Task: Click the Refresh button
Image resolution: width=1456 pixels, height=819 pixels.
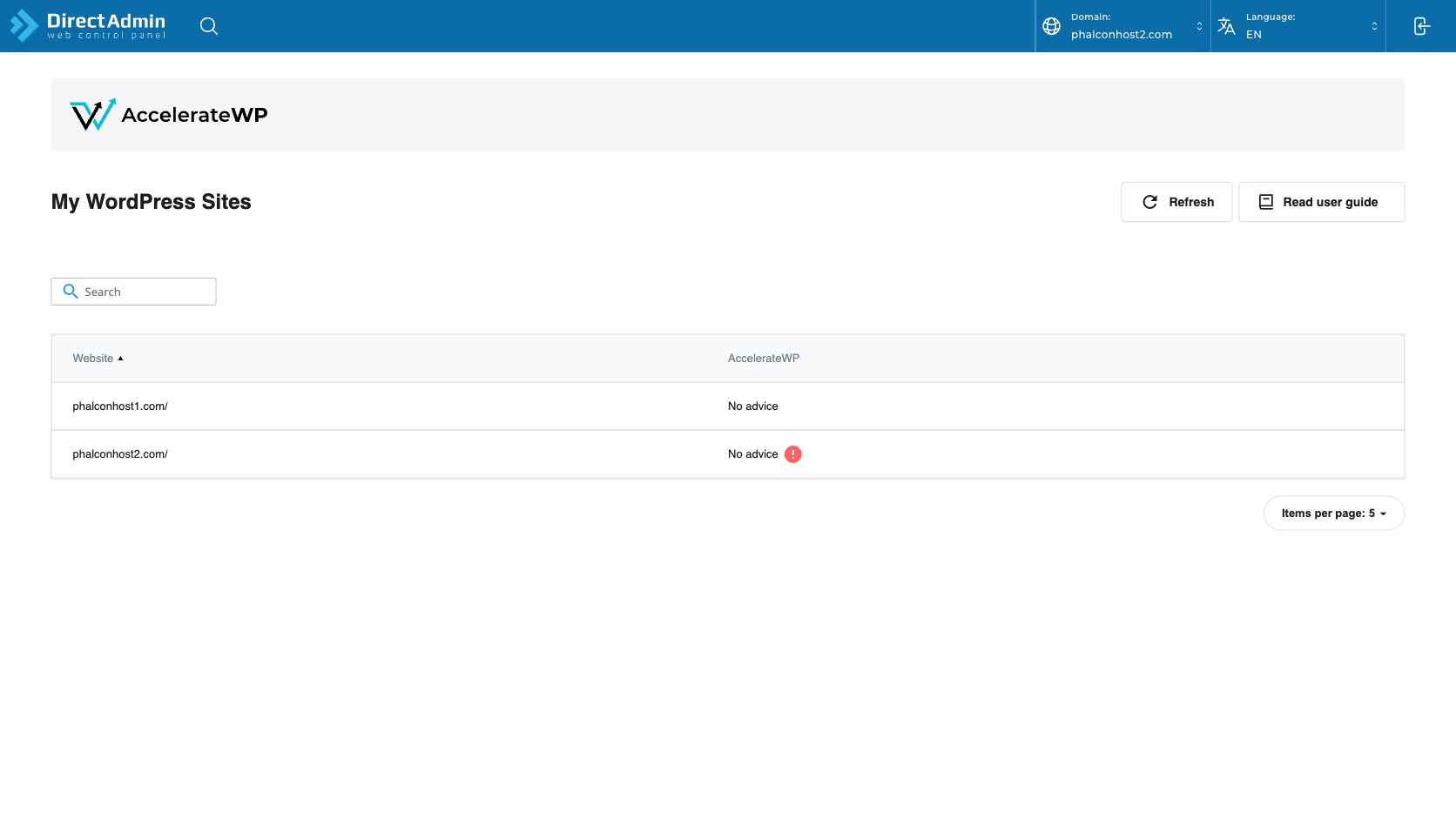Action: point(1176,202)
